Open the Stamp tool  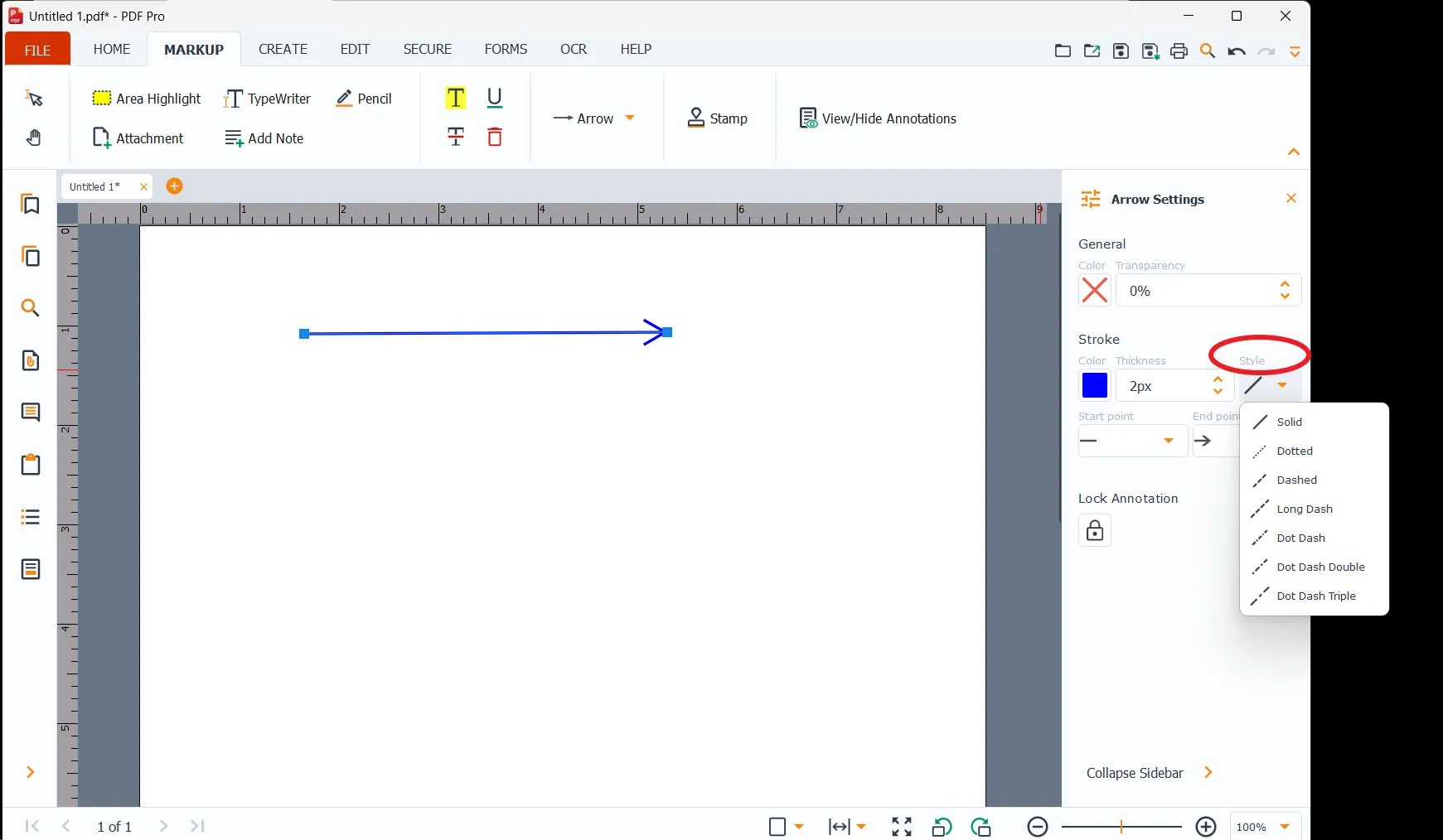click(718, 118)
